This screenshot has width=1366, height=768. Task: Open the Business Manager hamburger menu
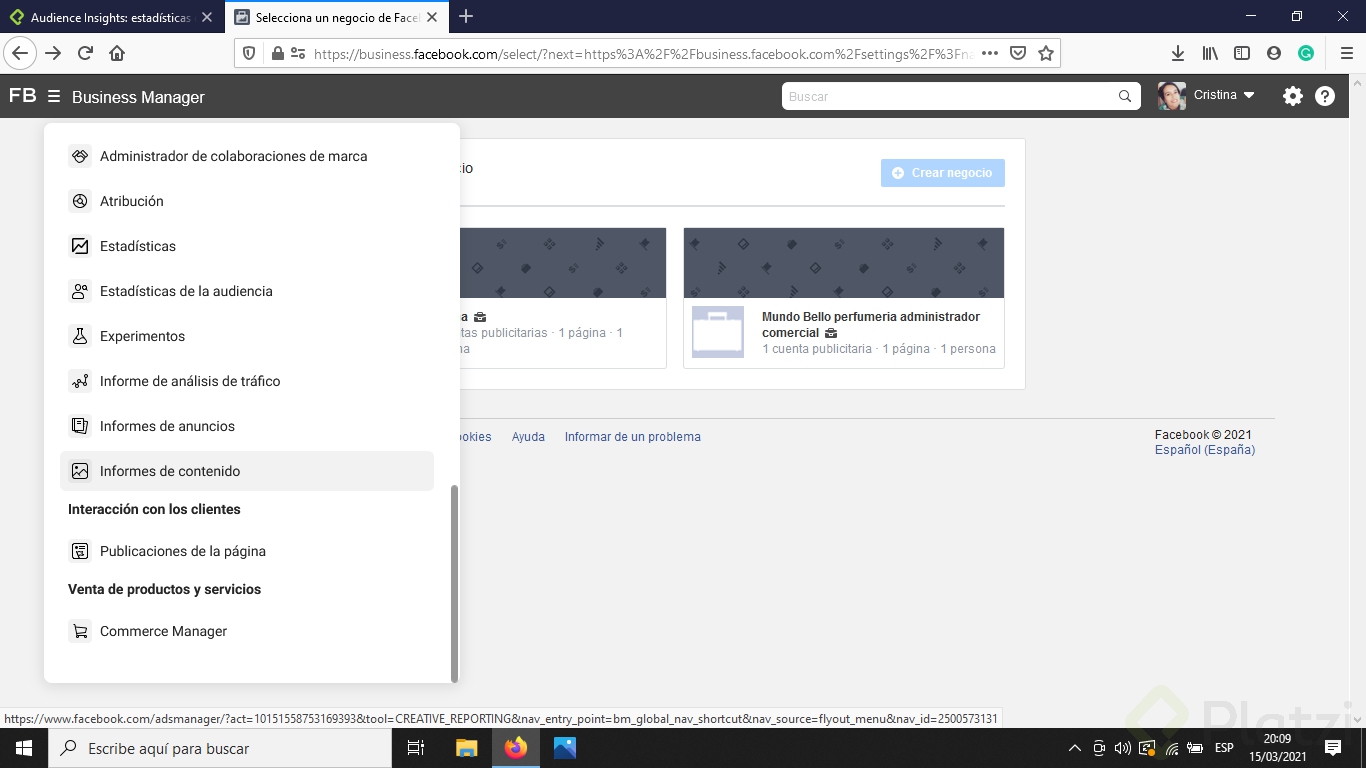point(54,97)
